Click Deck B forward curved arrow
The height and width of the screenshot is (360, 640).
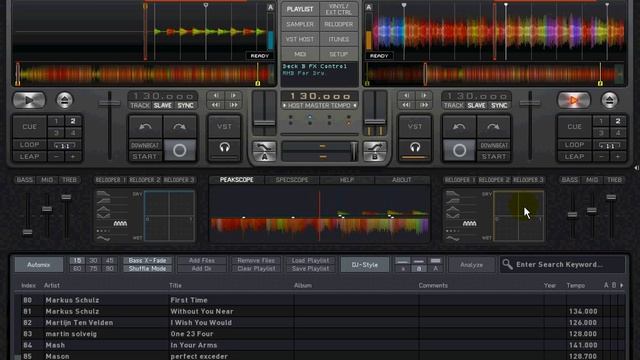click(493, 127)
